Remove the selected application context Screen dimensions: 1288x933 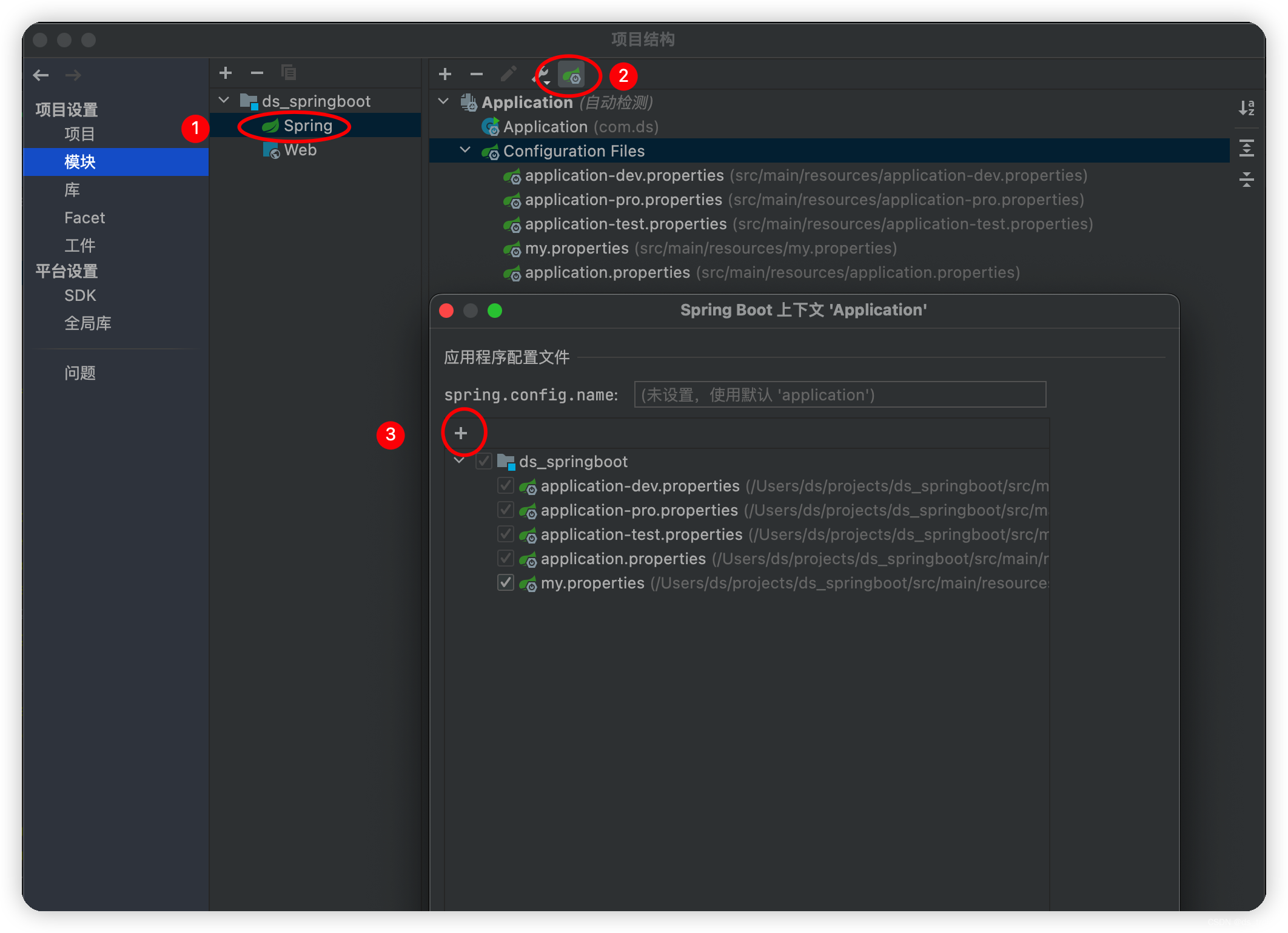click(477, 74)
